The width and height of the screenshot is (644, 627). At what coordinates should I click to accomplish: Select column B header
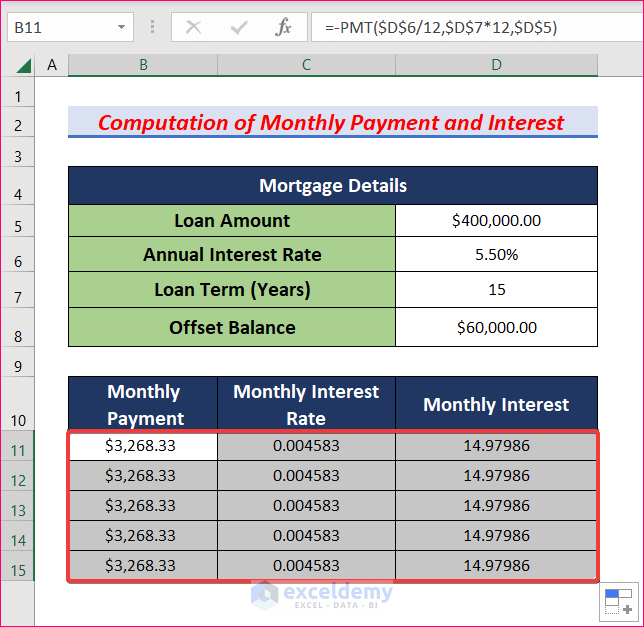click(x=143, y=65)
